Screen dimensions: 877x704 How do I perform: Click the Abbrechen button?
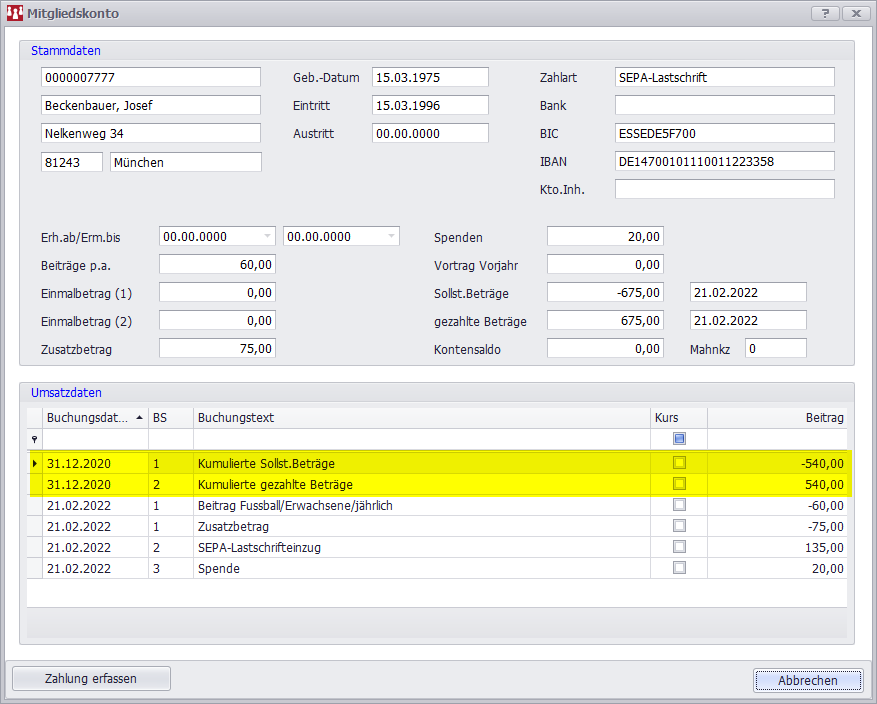pyautogui.click(x=807, y=680)
